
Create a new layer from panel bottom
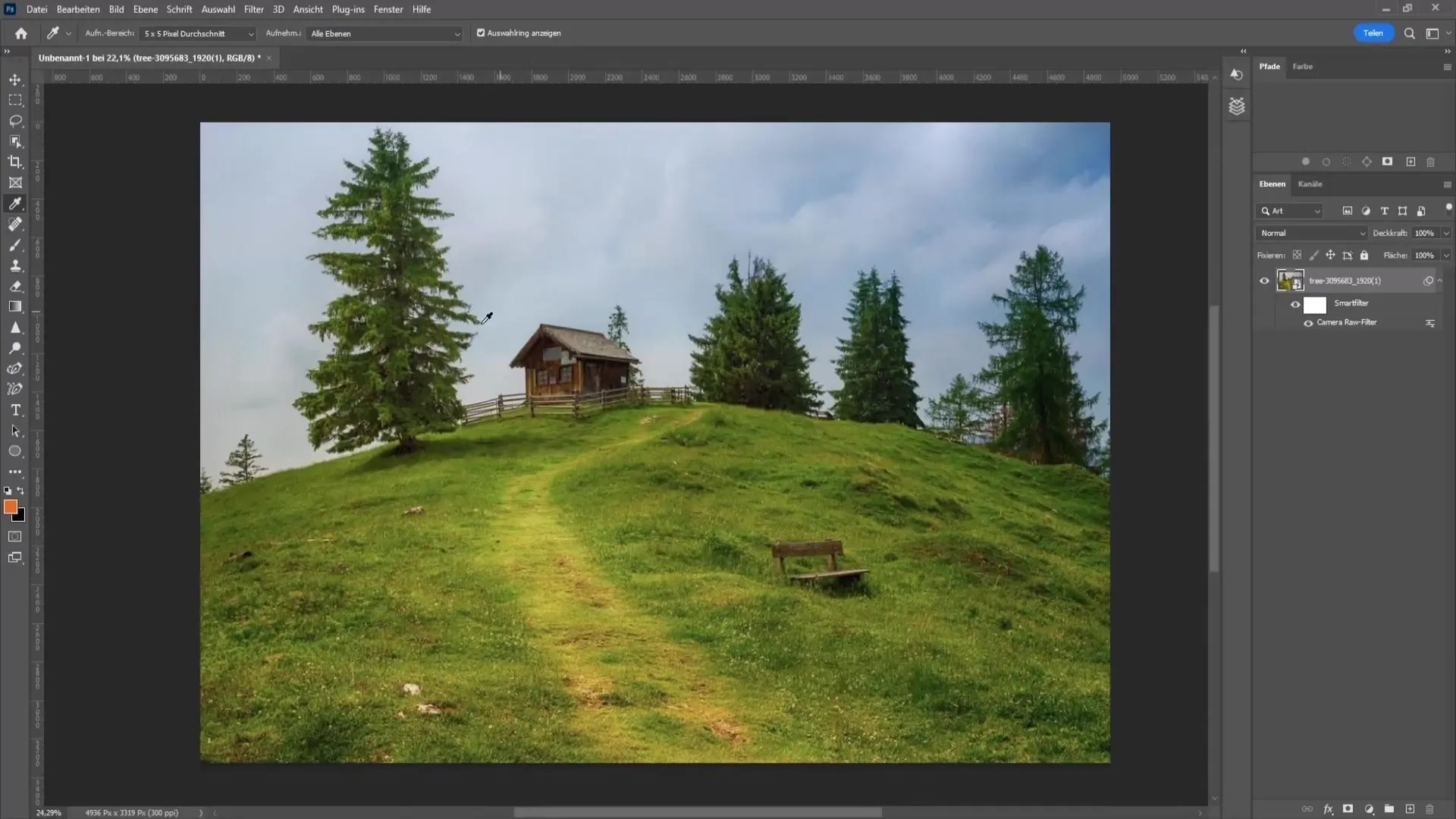(1410, 809)
